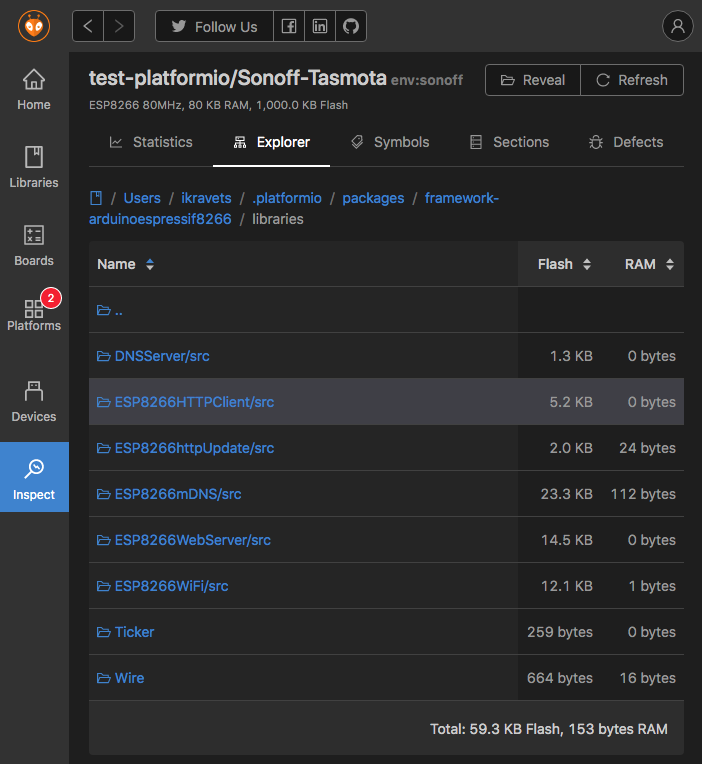Open Devices in the sidebar
This screenshot has width=702, height=764.
(x=34, y=401)
